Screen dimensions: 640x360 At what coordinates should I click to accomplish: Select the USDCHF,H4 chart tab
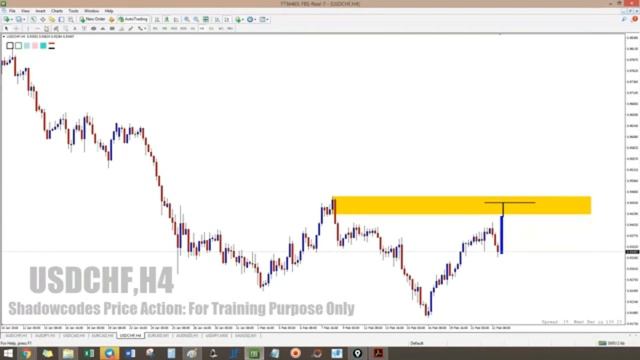(x=131, y=336)
